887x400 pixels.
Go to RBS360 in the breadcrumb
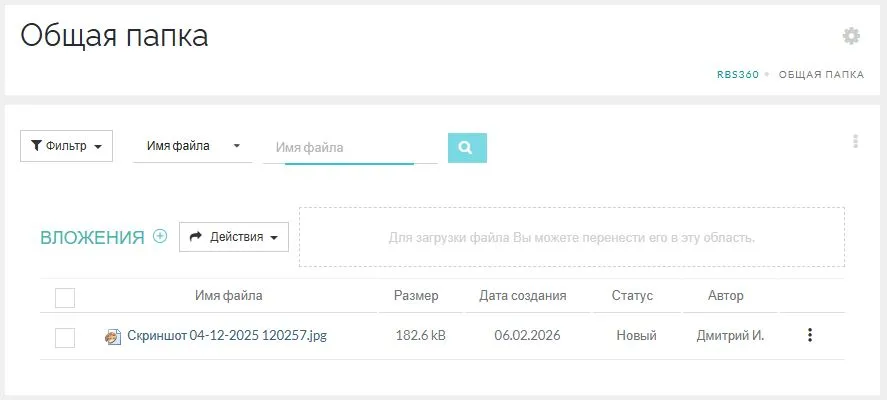(738, 75)
